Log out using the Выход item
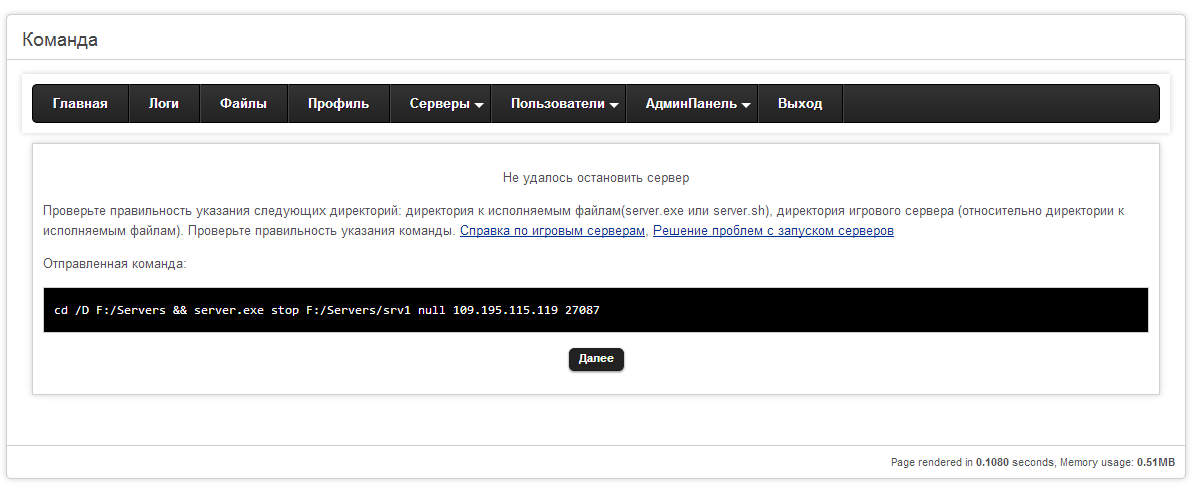 tap(800, 104)
